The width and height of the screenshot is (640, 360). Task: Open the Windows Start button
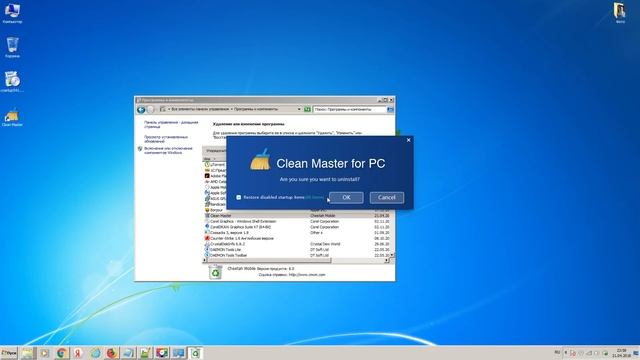click(x=9, y=353)
